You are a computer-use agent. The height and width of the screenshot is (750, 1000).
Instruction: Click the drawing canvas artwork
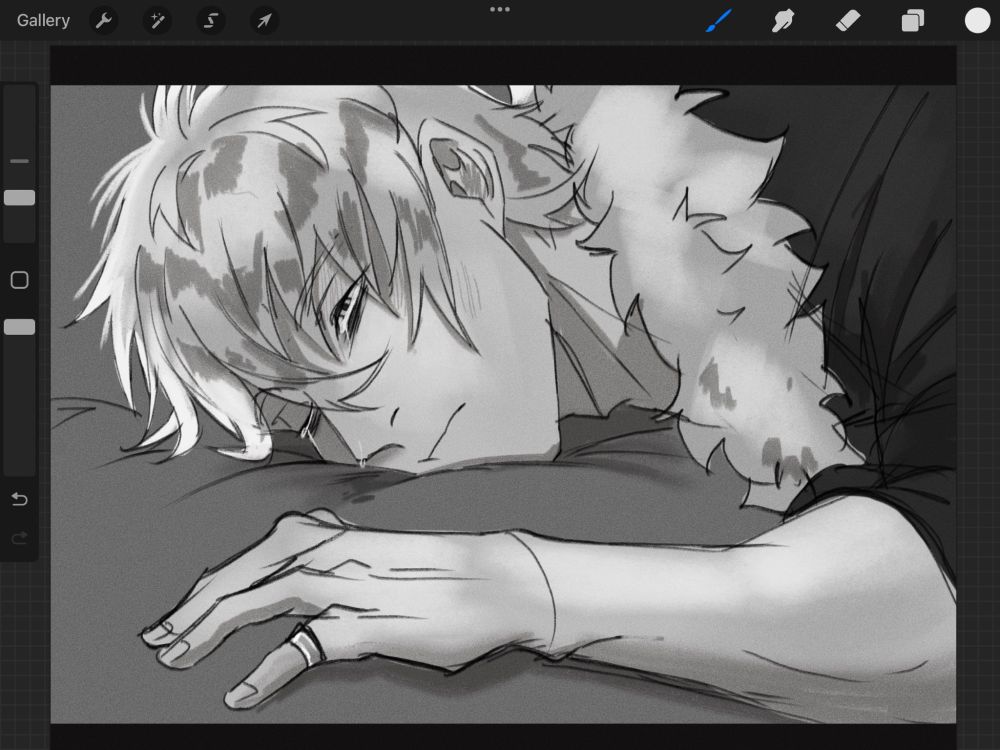click(503, 404)
